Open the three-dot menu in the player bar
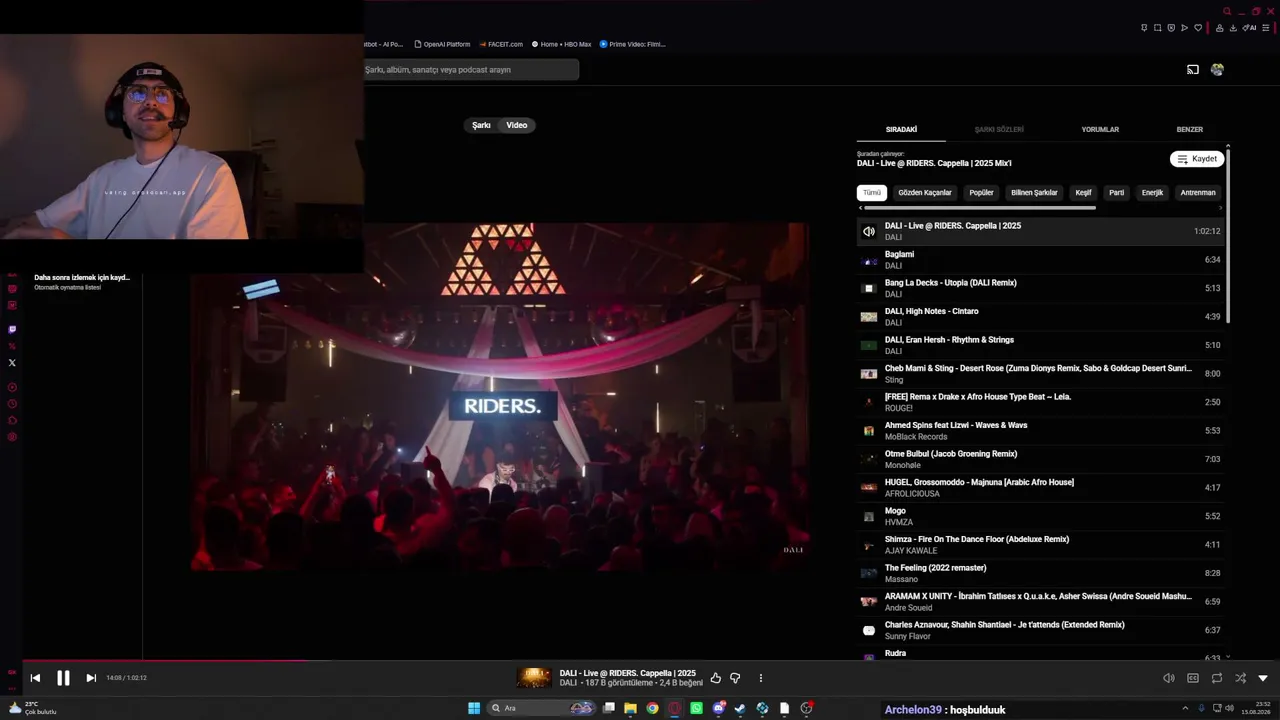Viewport: 1280px width, 720px height. tap(761, 678)
